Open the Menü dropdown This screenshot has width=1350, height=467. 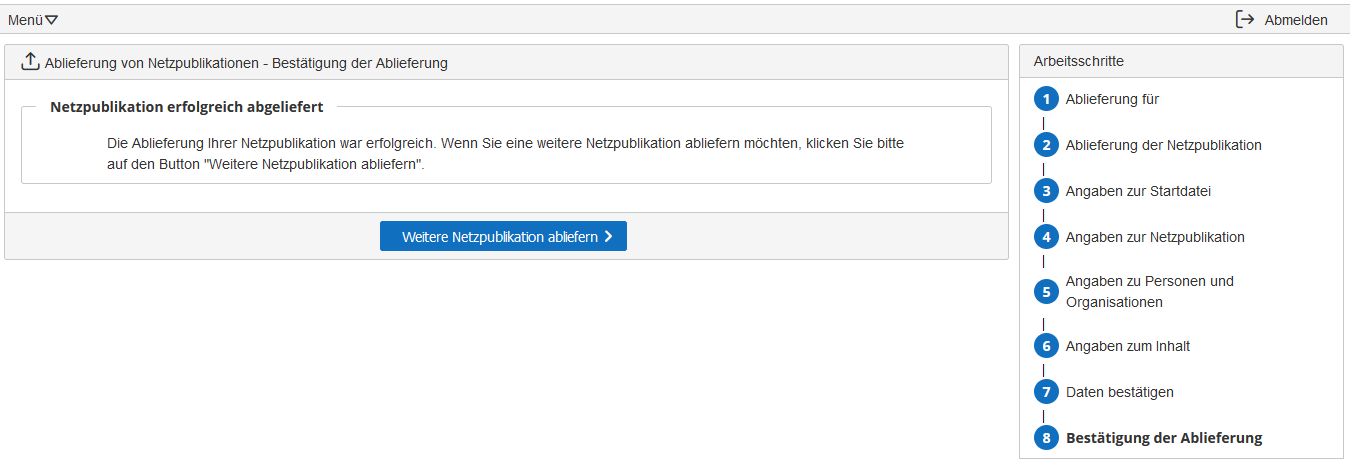tap(33, 19)
